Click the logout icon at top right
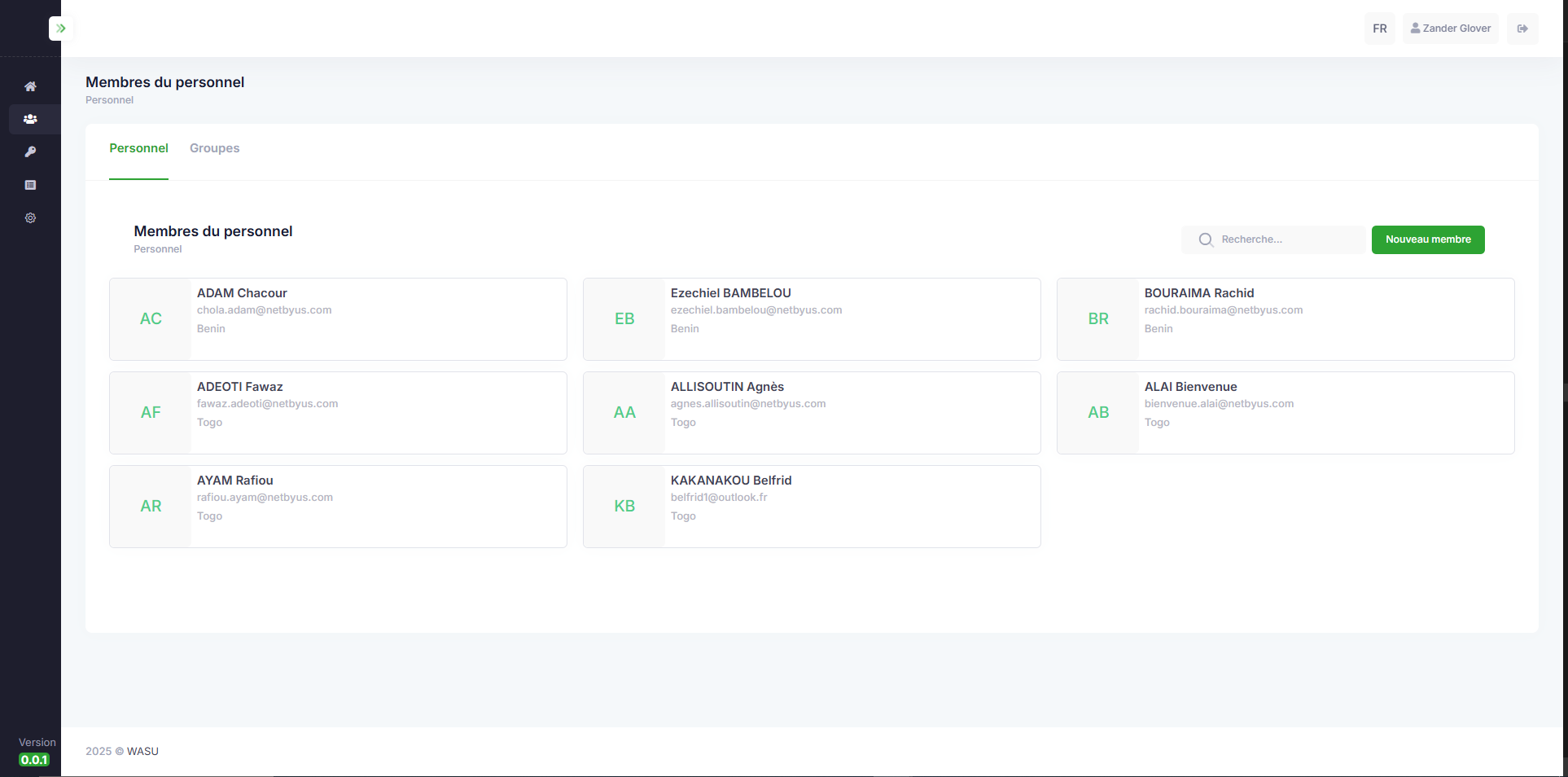Image resolution: width=1568 pixels, height=777 pixels. click(1522, 29)
